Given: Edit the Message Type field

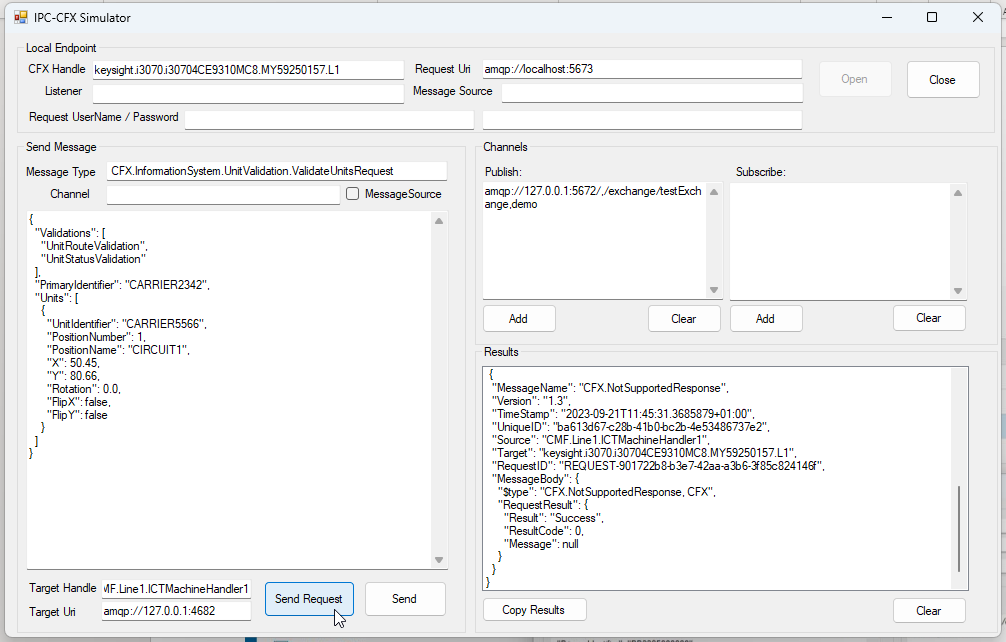Looking at the screenshot, I should click(x=277, y=171).
